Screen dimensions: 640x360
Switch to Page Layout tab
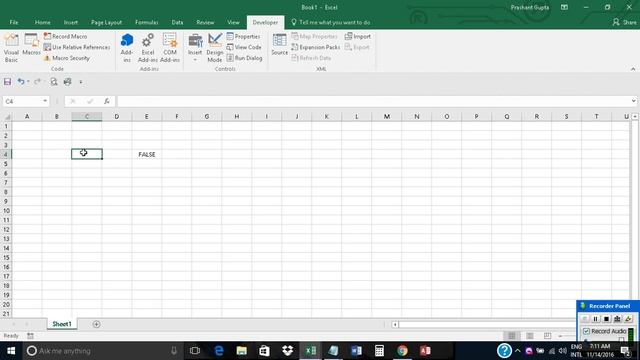tap(106, 22)
